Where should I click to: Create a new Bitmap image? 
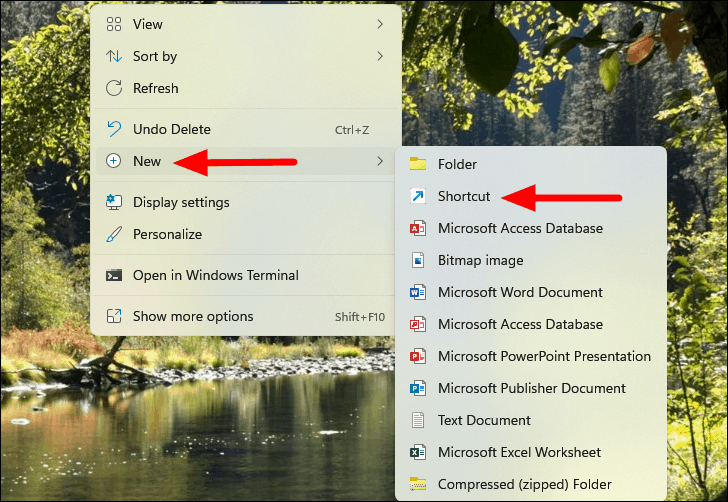click(480, 260)
